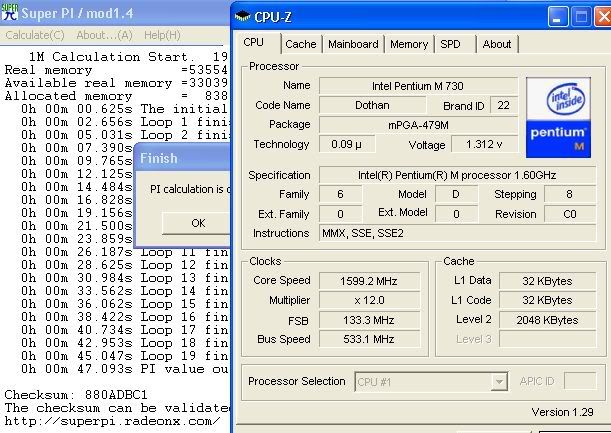Select the SPD tab
Image resolution: width=611 pixels, height=433 pixels.
pos(451,45)
